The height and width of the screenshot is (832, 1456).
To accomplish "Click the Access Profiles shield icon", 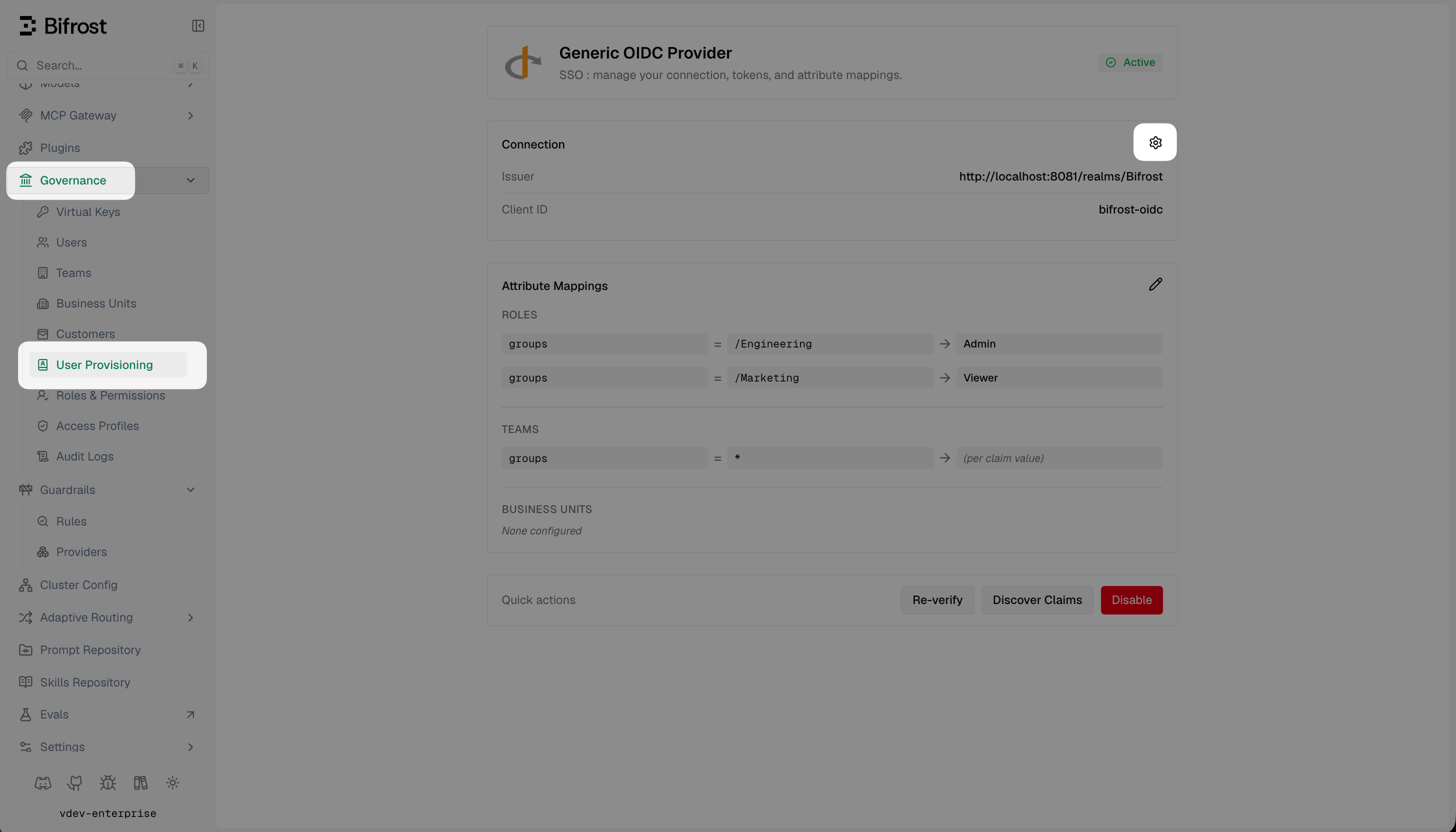I will click(43, 426).
